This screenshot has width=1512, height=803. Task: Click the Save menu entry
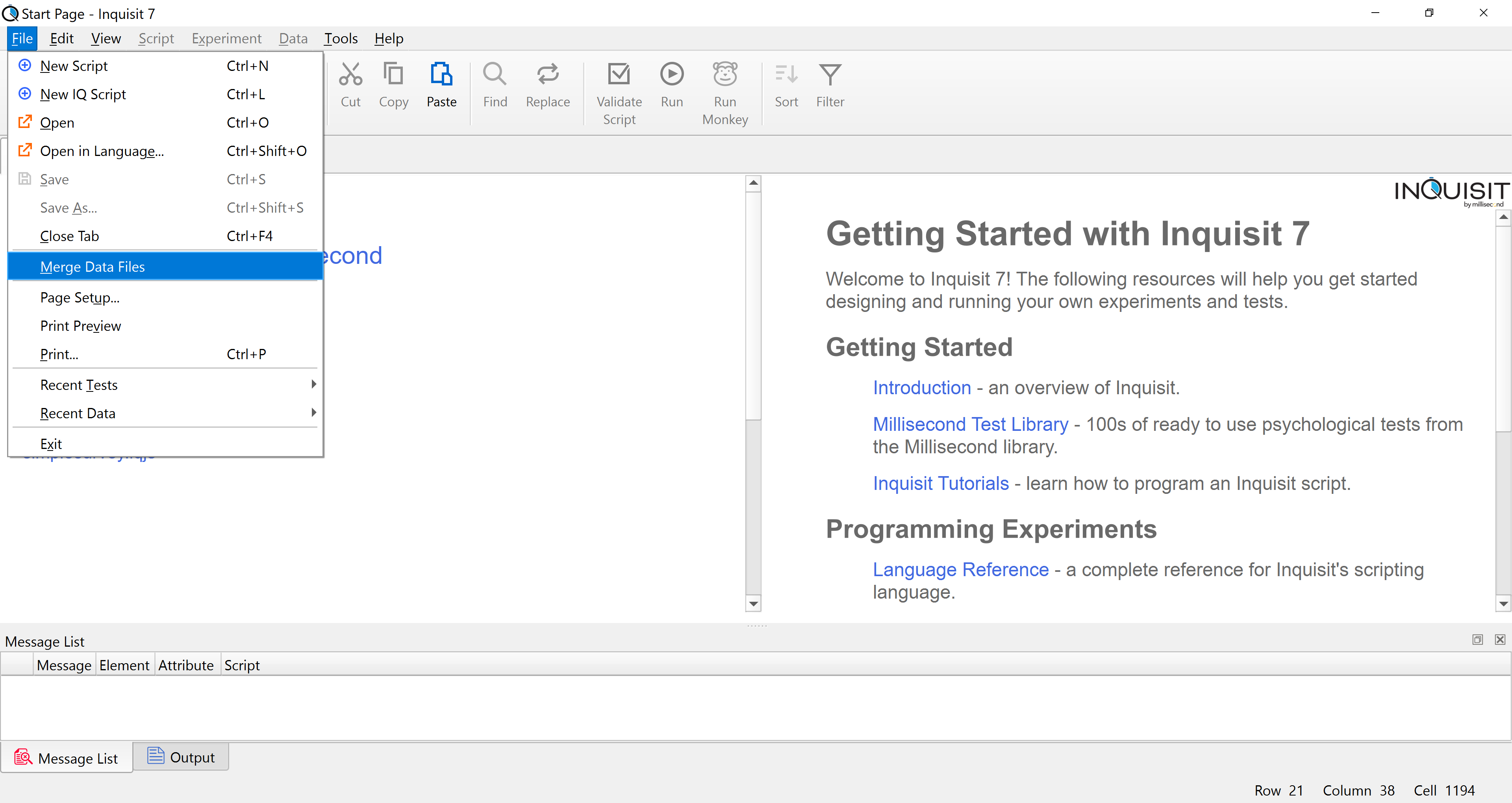tap(165, 179)
